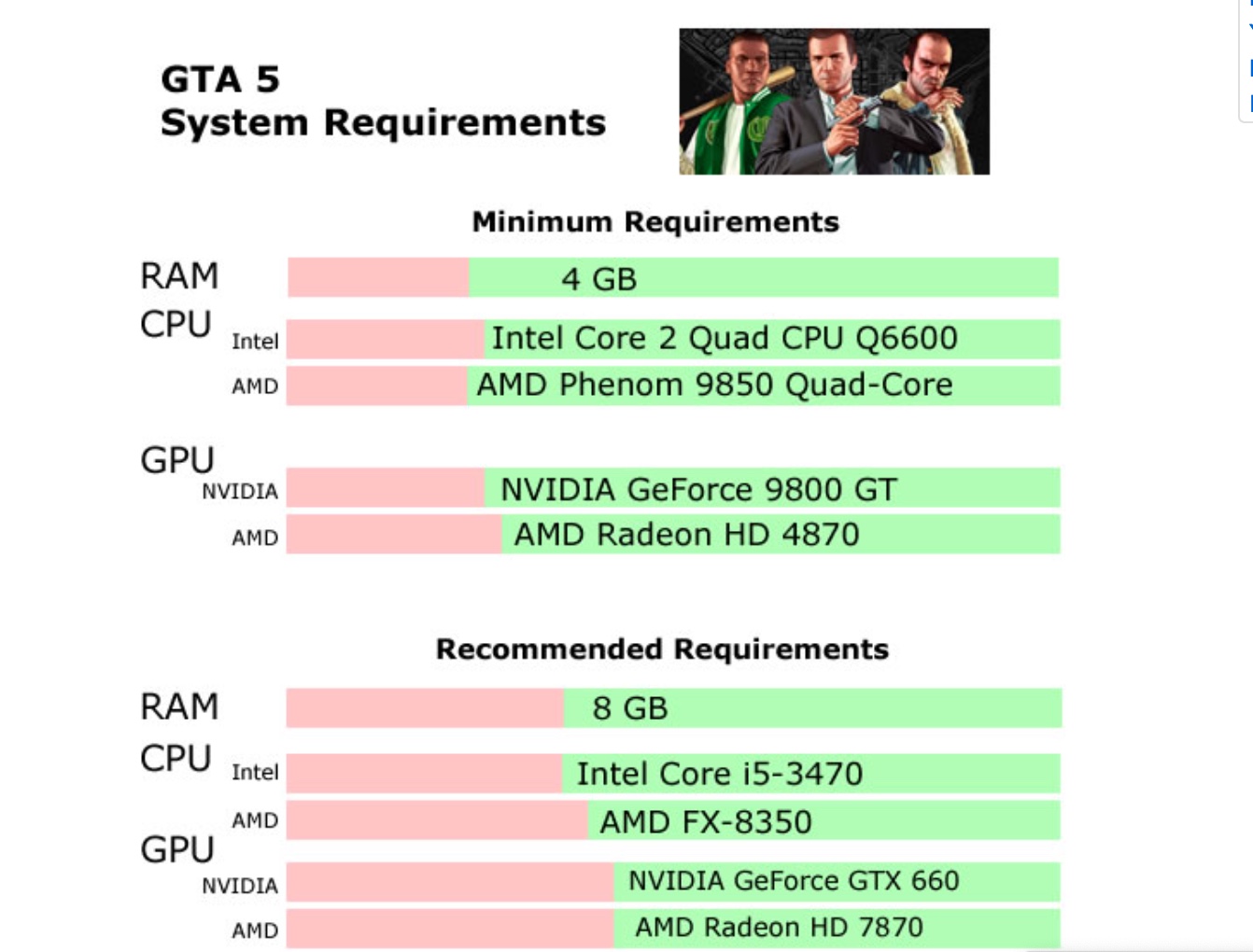Select the NVIDIA GeForce 9800 GT bar
This screenshot has width=1253, height=952.
pyautogui.click(x=672, y=488)
